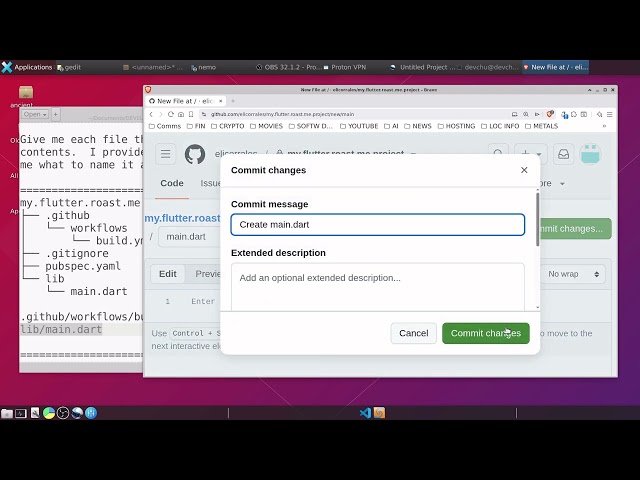The image size is (640, 480).
Task: Open the METALS bookmarks folder
Action: tap(541, 126)
